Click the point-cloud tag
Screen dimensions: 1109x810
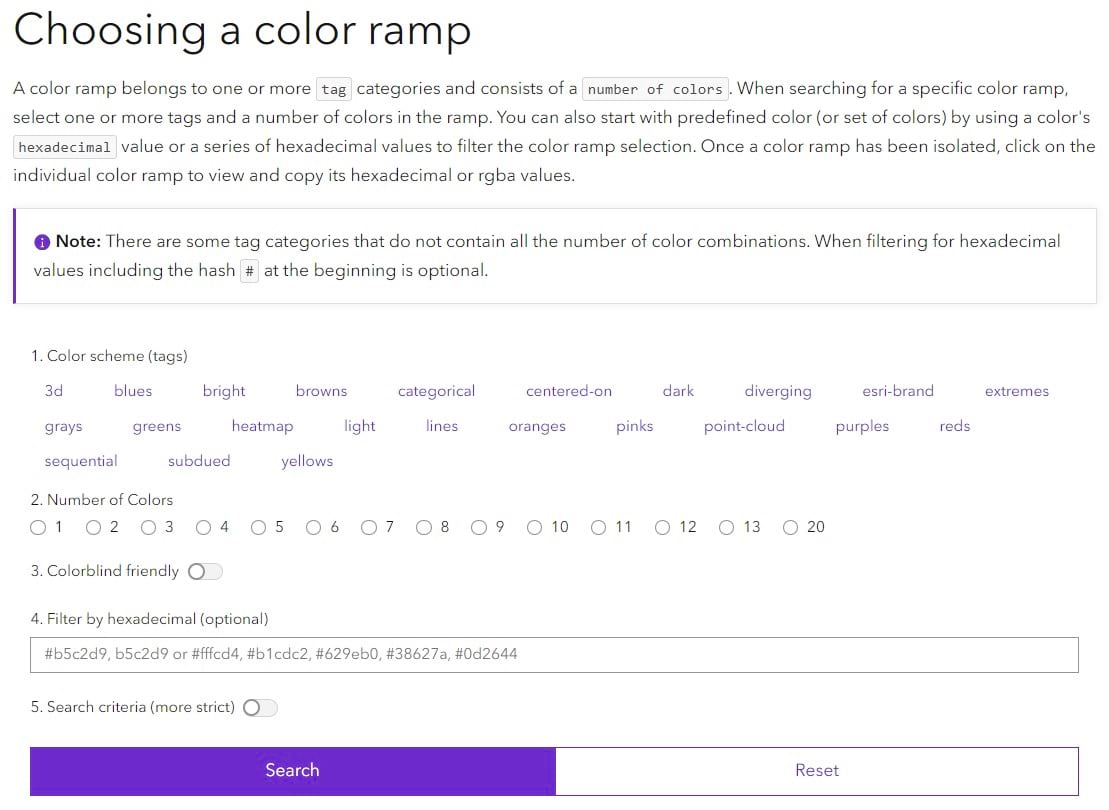(x=744, y=426)
